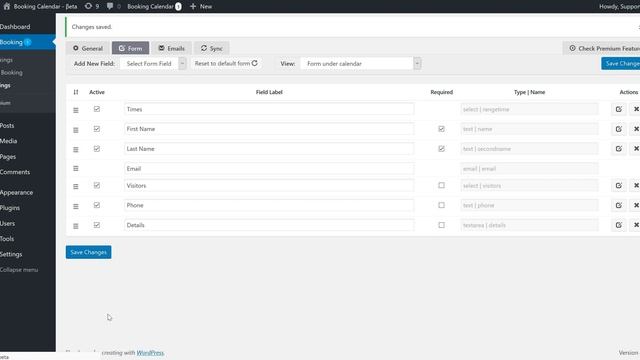Viewport: 640px width, 360px height.
Task: Toggle the Active checkbox for Last Name
Action: (97, 149)
